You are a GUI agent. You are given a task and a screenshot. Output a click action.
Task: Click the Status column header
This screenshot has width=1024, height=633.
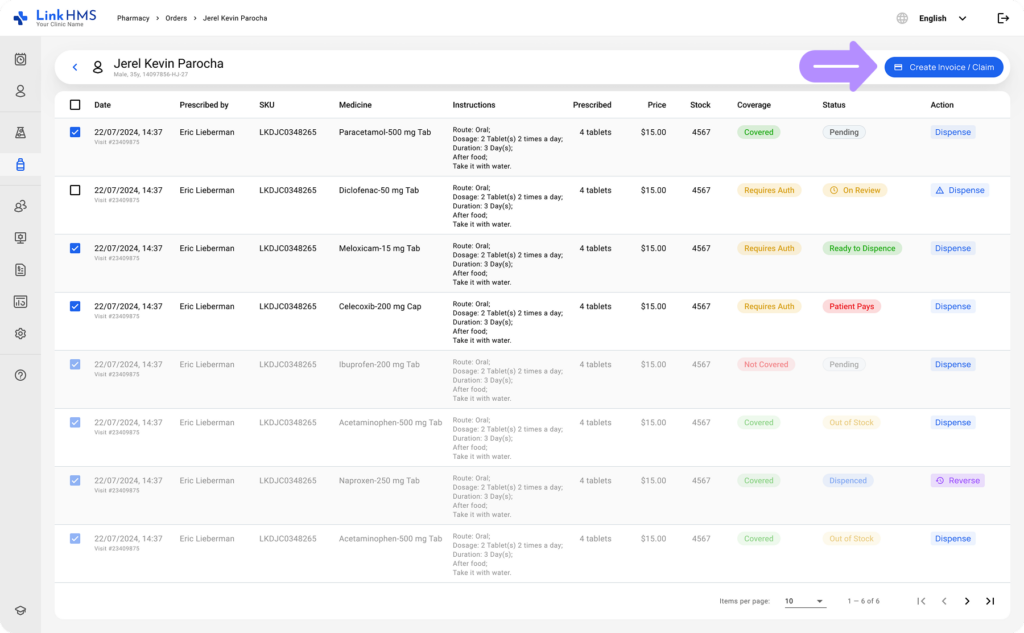[x=833, y=105]
